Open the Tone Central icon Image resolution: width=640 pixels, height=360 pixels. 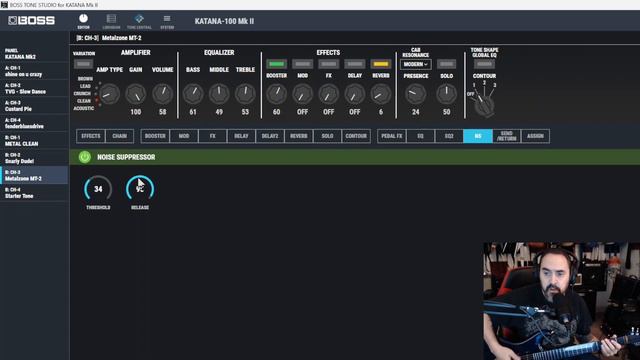pos(139,21)
